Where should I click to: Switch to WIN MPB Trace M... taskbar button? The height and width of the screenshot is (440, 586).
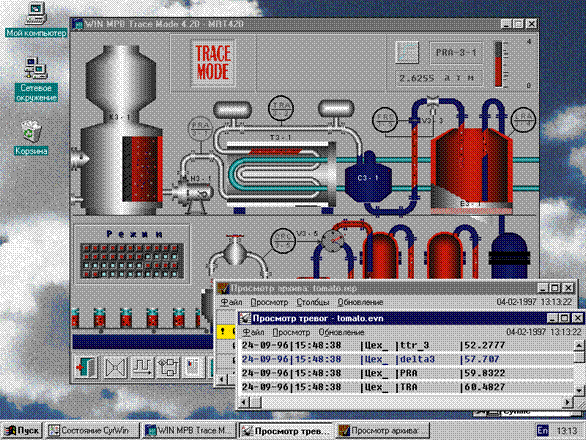[x=190, y=431]
